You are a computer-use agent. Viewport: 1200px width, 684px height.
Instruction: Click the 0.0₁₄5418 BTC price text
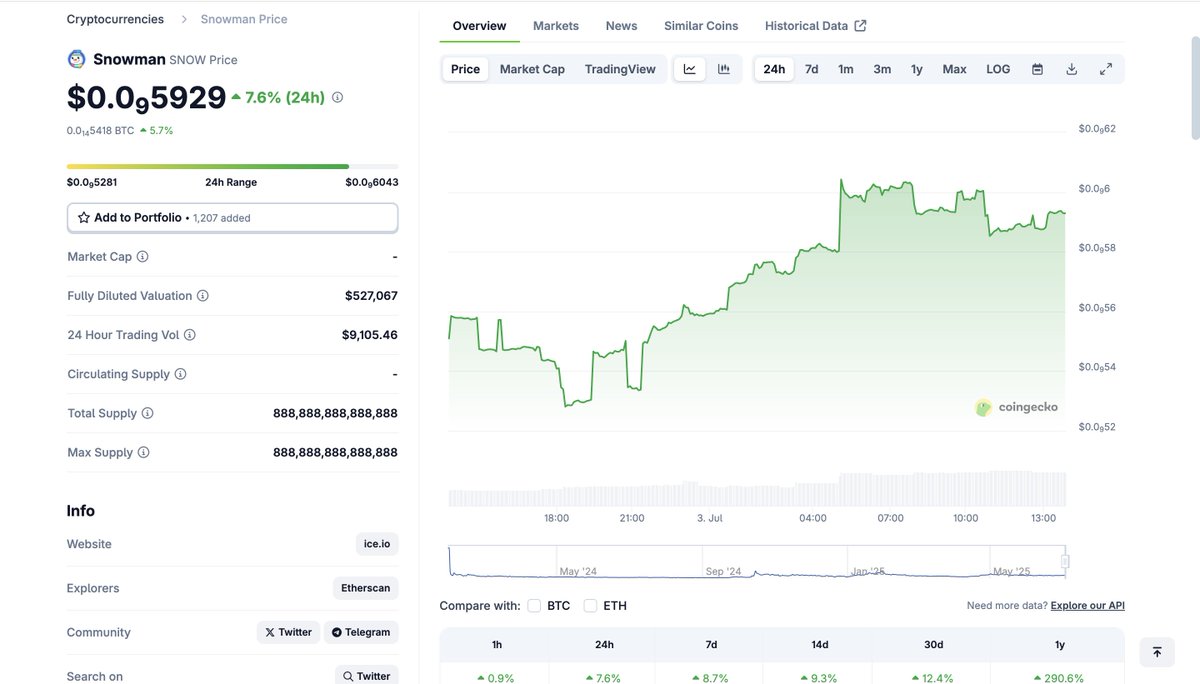tap(100, 131)
